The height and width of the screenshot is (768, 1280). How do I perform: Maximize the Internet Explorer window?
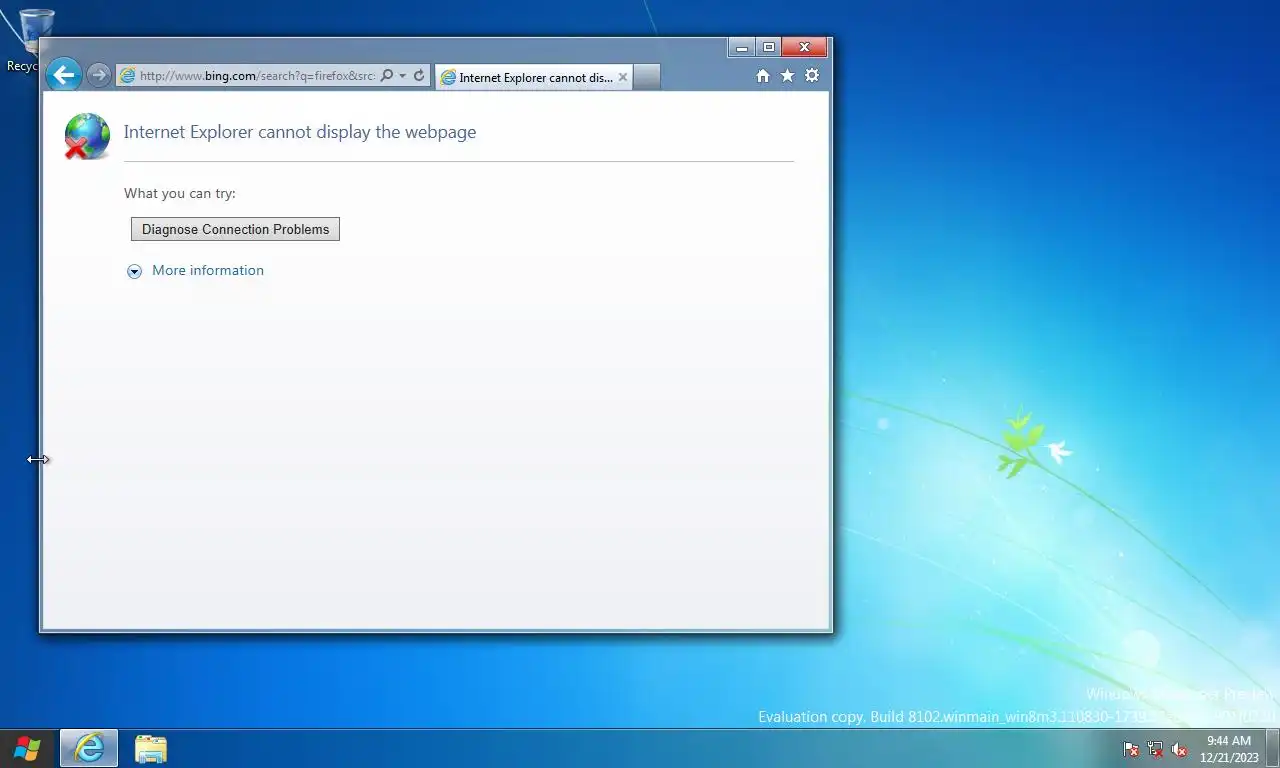tap(768, 47)
